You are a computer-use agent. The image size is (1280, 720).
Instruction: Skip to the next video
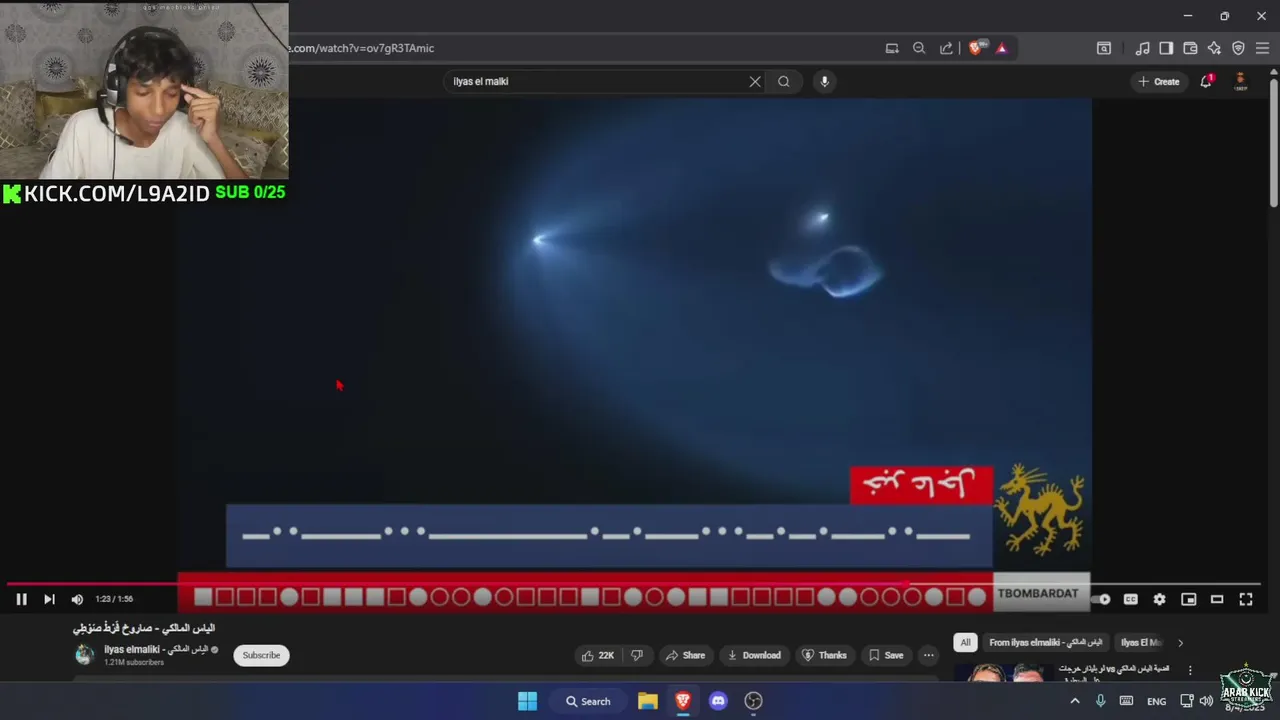49,599
